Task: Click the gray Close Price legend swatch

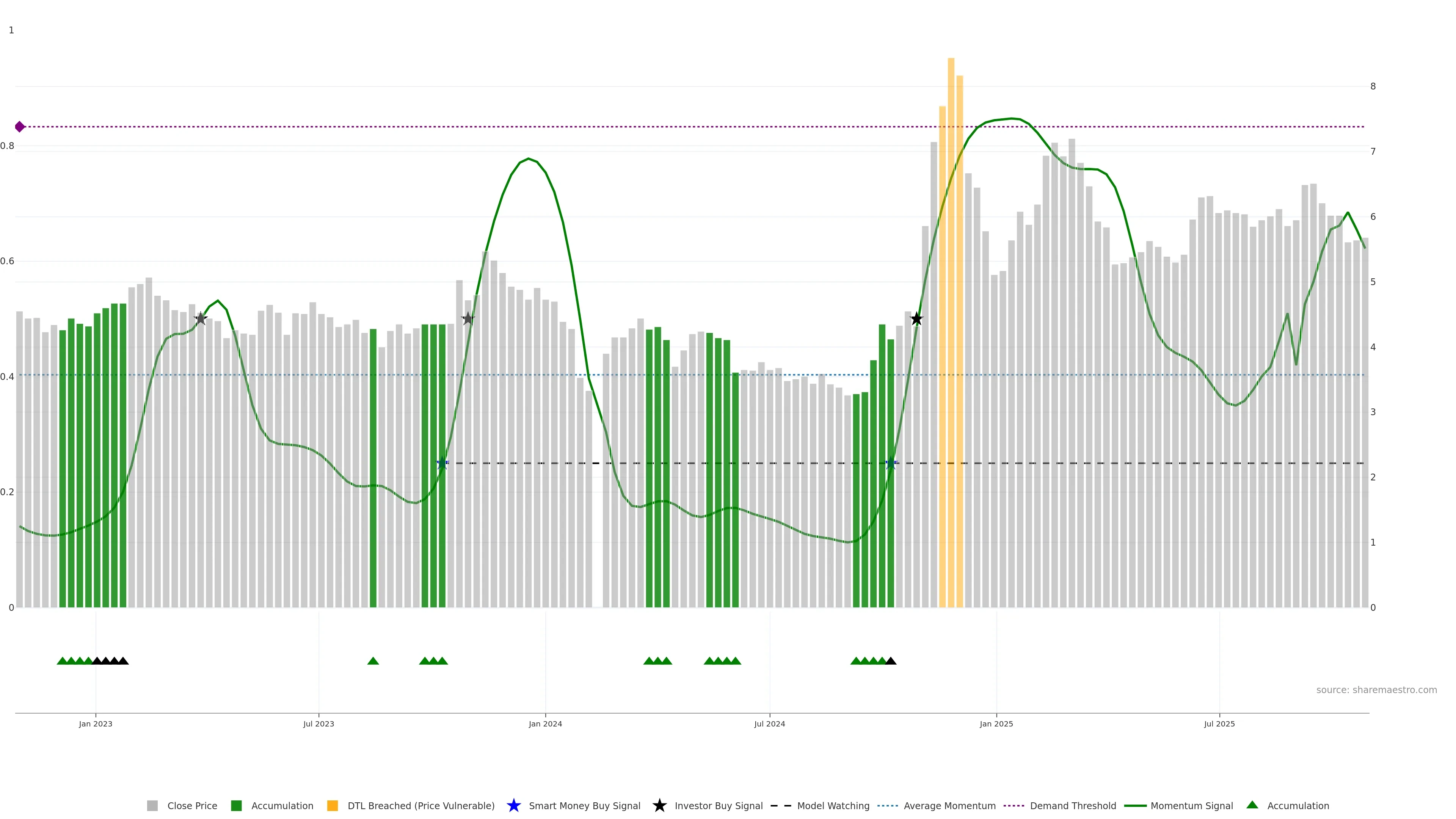Action: [152, 805]
